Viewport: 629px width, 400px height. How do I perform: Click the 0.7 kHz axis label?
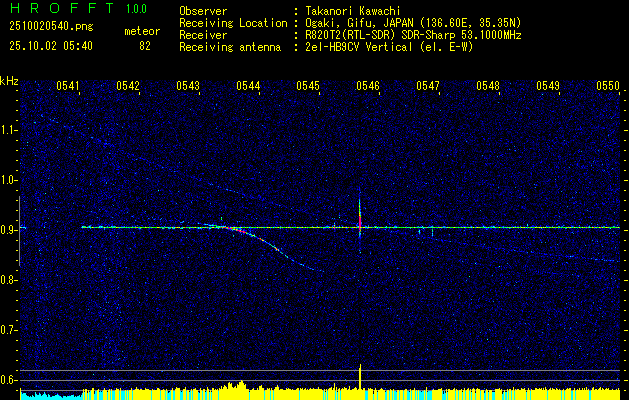coord(8,330)
